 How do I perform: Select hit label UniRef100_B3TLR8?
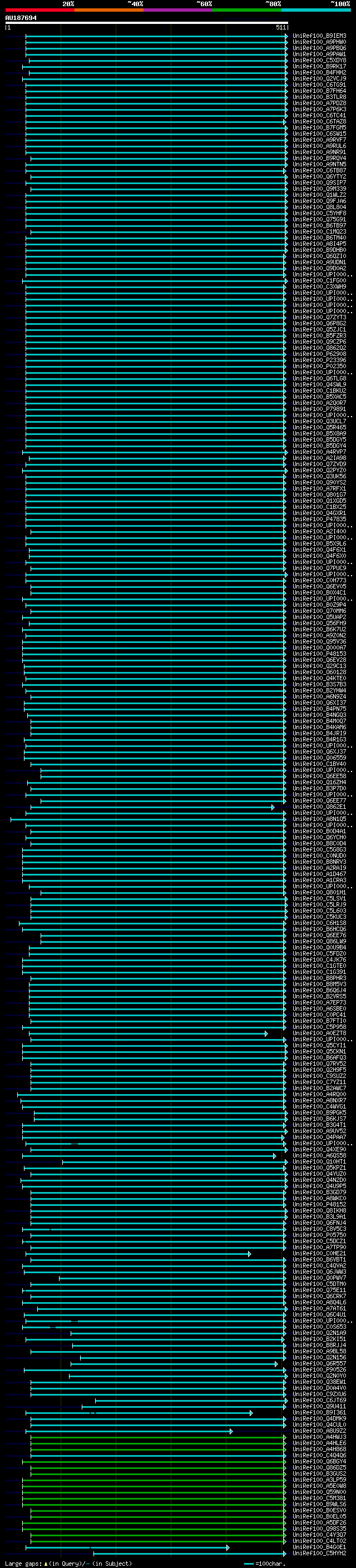pos(319,97)
